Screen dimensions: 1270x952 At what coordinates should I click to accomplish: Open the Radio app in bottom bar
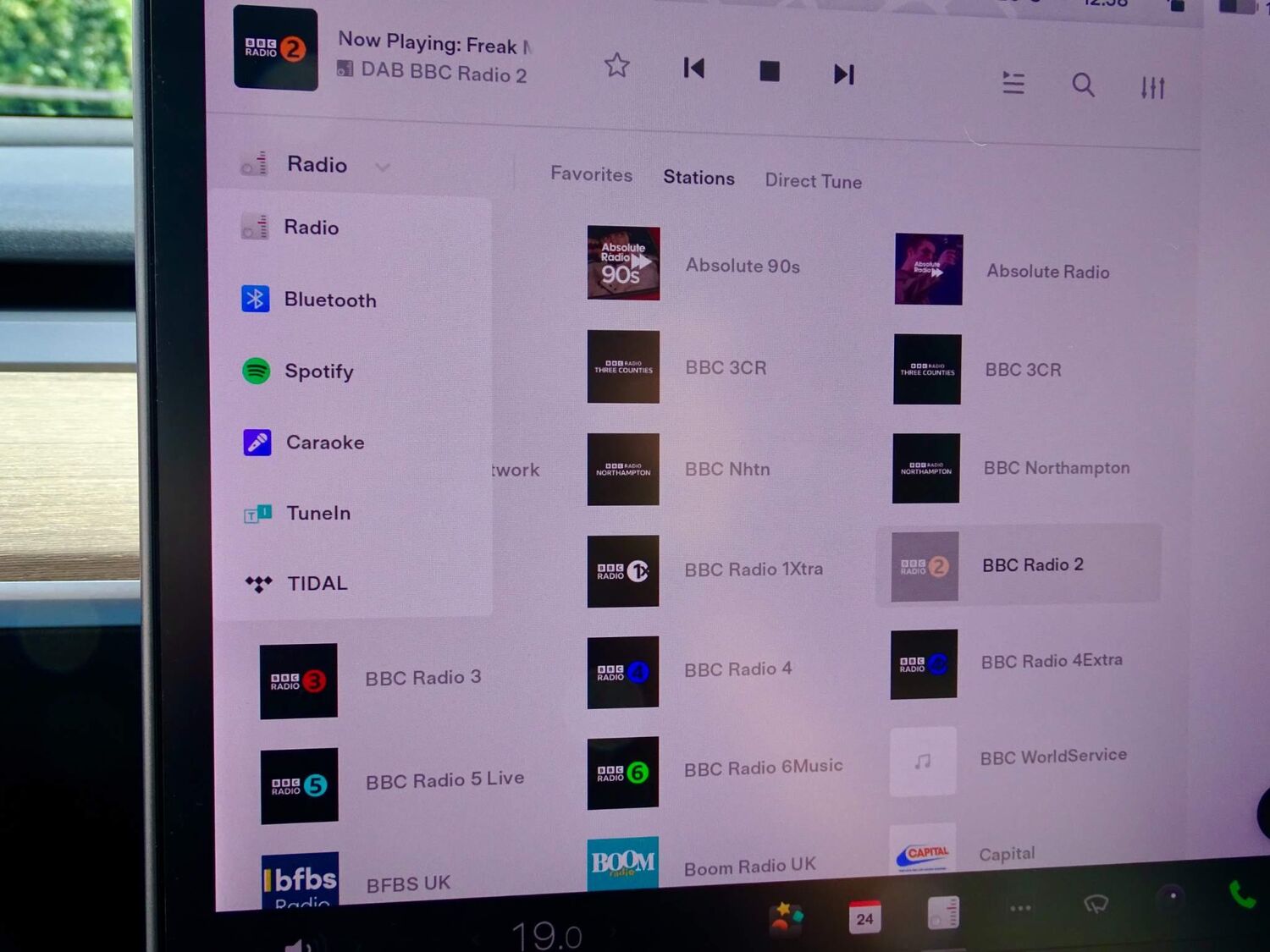click(x=943, y=913)
